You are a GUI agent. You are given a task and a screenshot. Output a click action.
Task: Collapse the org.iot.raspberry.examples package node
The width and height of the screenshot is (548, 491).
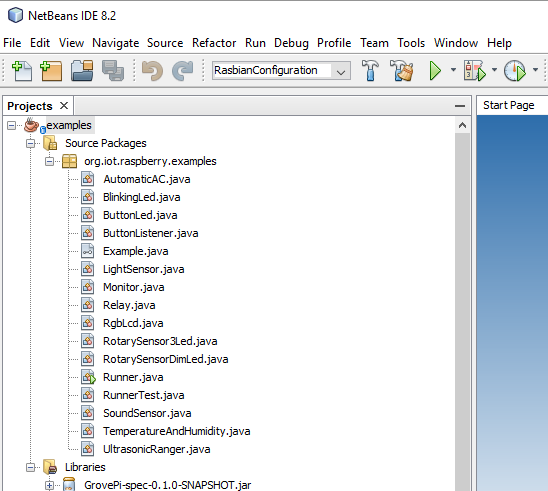point(50,161)
